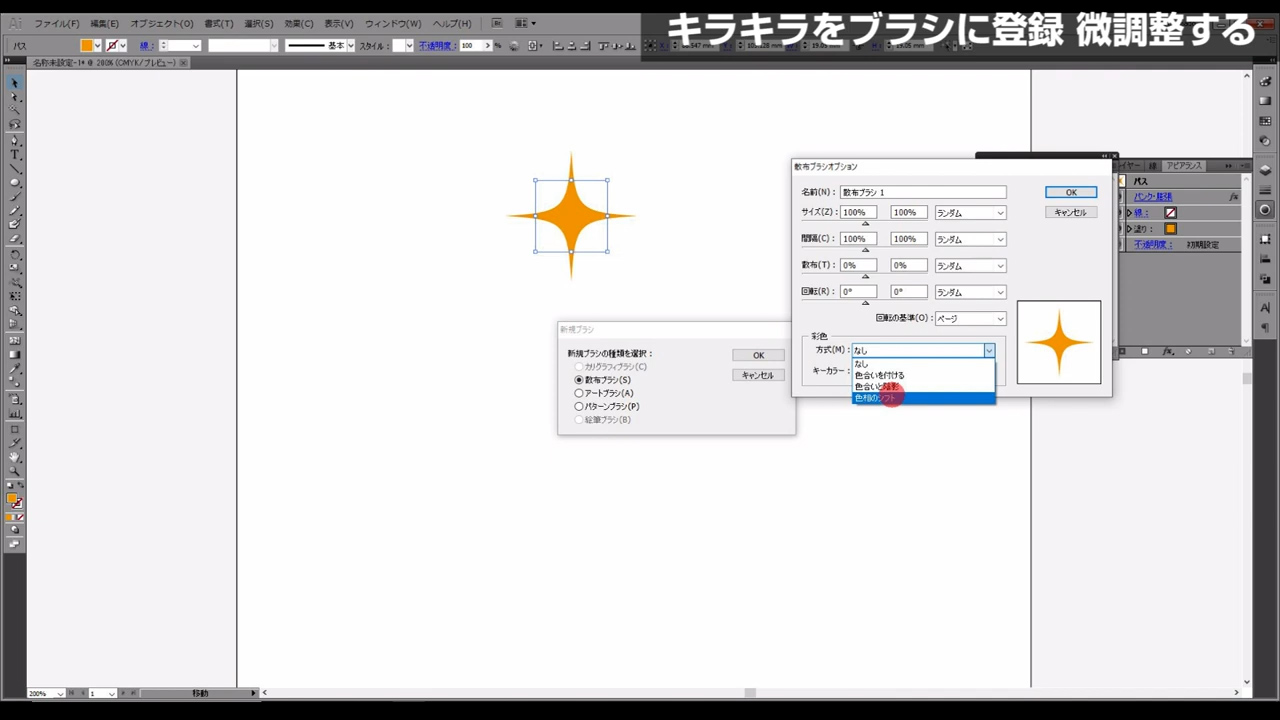The height and width of the screenshot is (720, 1280).
Task: Choose the パターンブラシ(P) radio option
Action: 579,407
